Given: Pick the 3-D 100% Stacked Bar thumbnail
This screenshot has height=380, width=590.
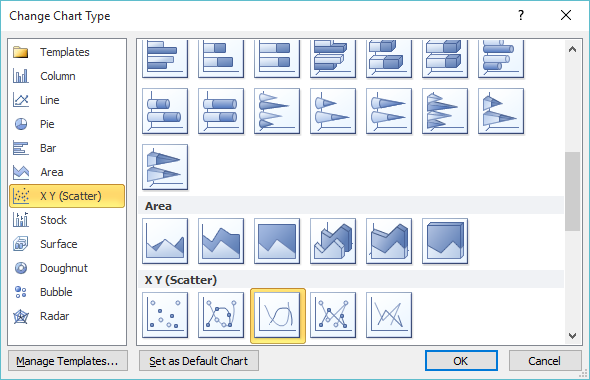Looking at the screenshot, I should click(x=445, y=59).
